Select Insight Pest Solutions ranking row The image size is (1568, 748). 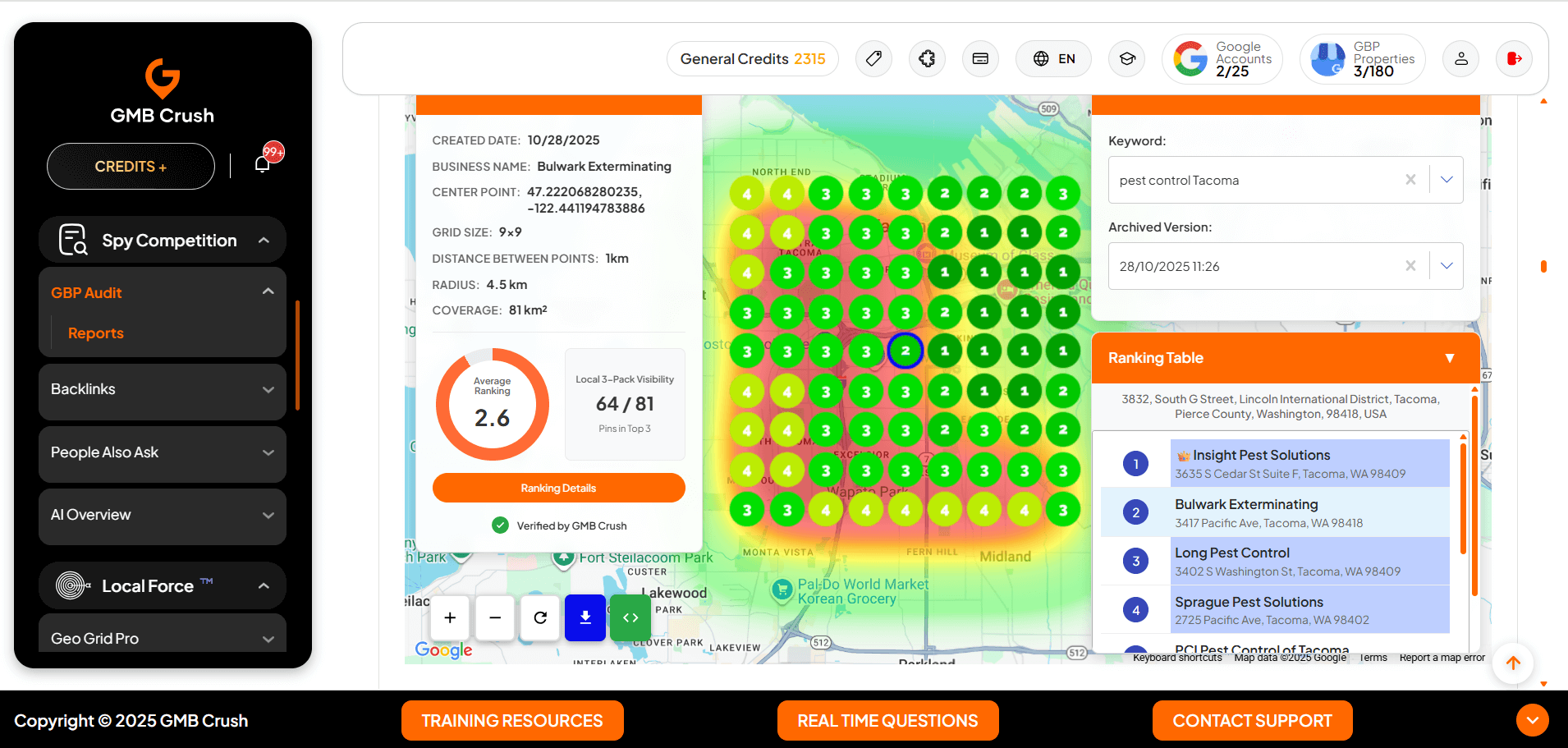tap(1275, 464)
